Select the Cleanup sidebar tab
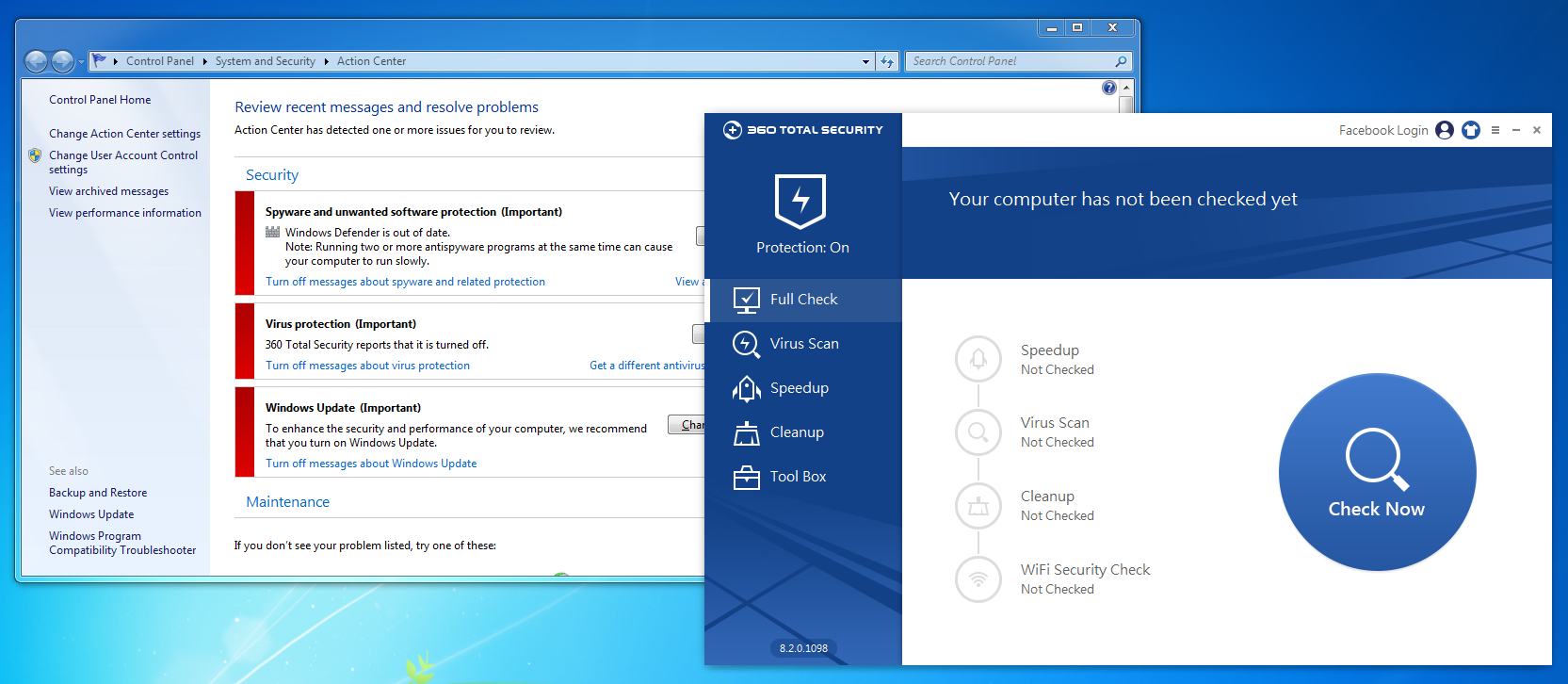1568x684 pixels. [797, 432]
